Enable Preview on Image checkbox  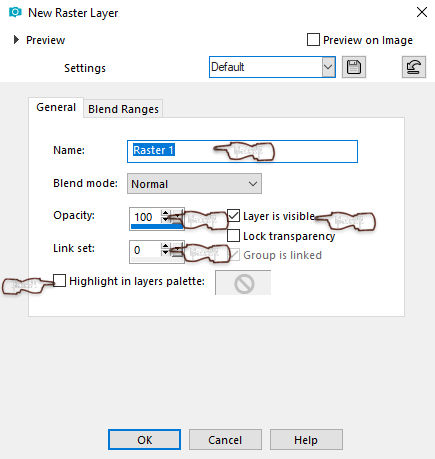coord(313,39)
